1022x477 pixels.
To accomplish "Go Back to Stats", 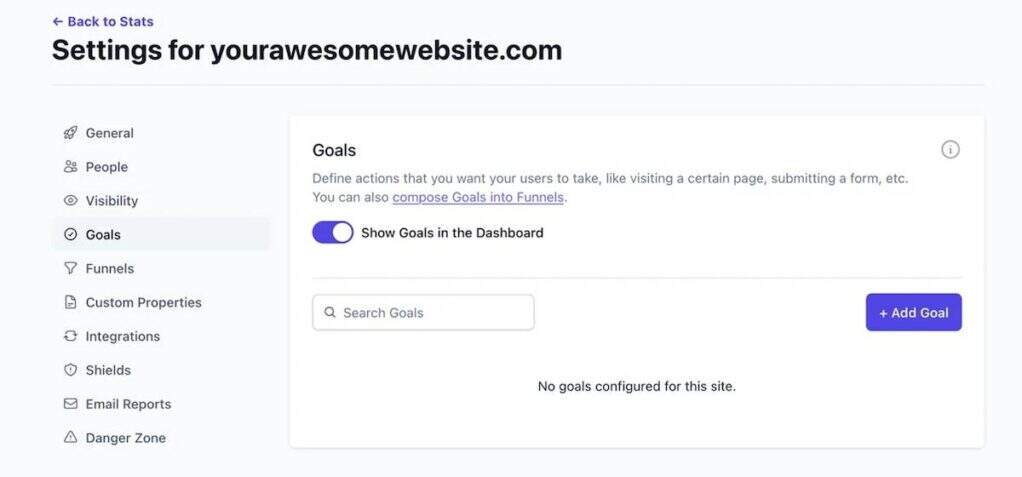I will click(x=103, y=21).
